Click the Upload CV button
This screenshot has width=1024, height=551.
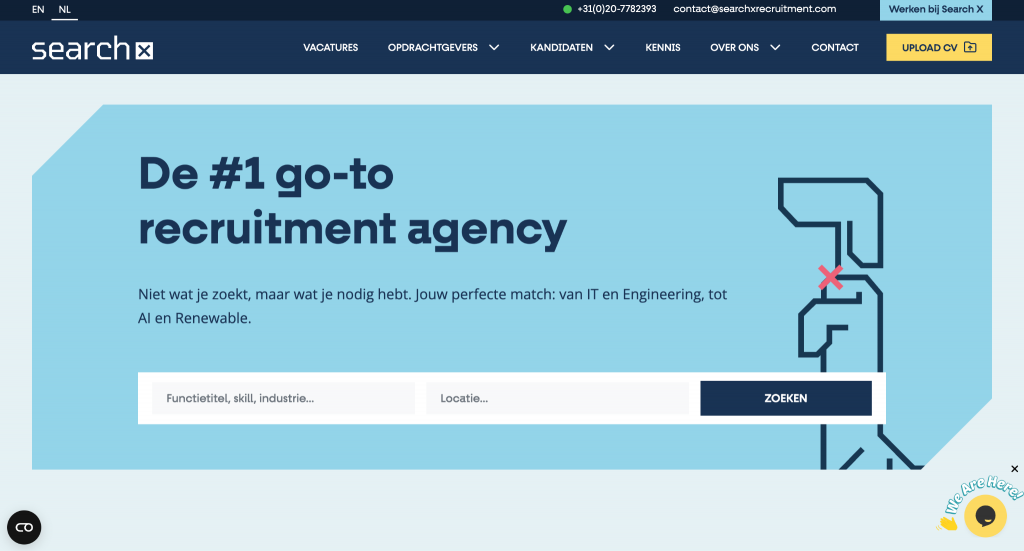(x=938, y=48)
